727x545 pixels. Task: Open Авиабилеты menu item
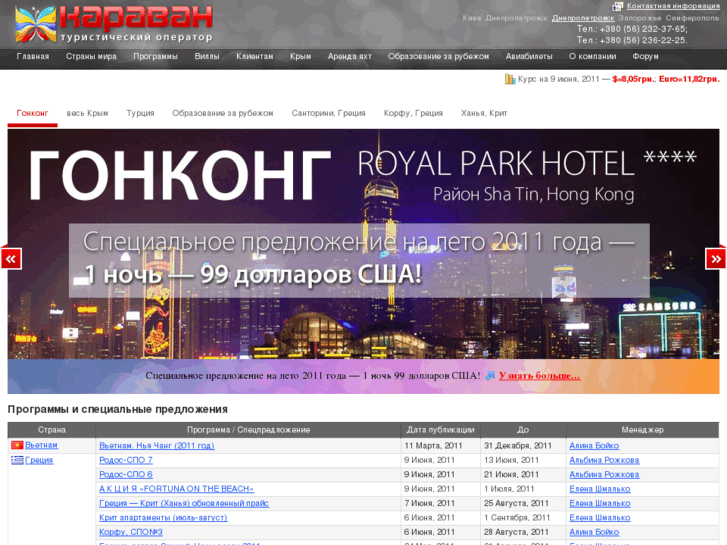pyautogui.click(x=529, y=56)
